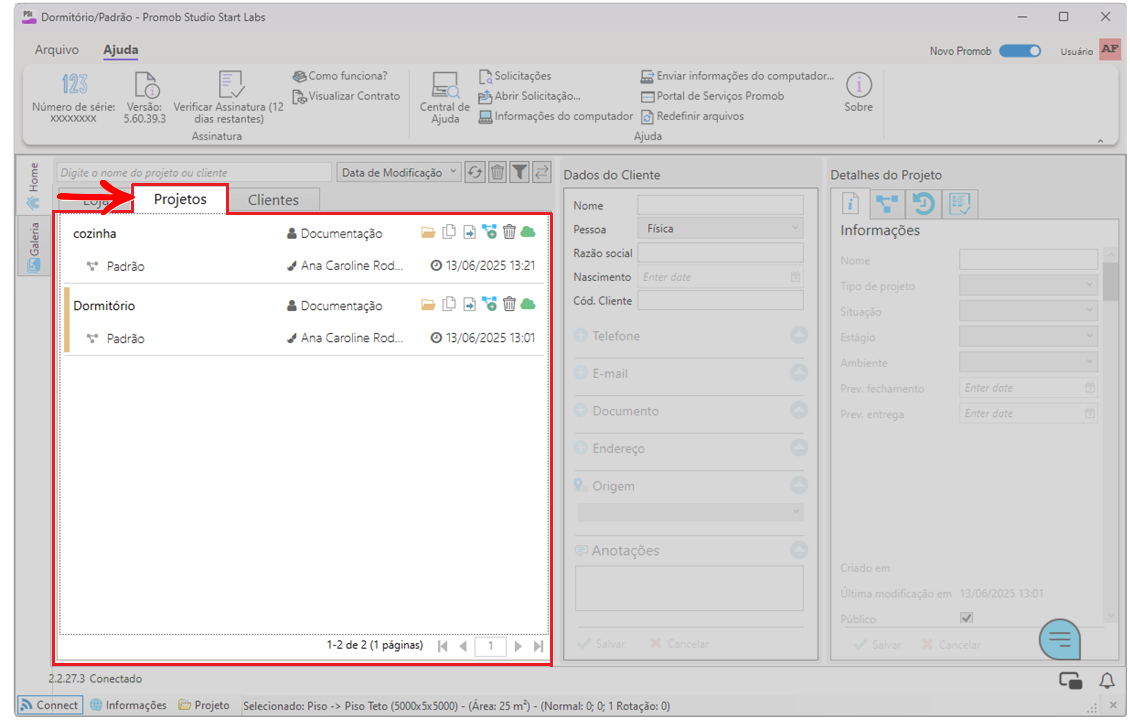Open the Home side tab
Screen dimensions: 1130x720
[x=32, y=187]
